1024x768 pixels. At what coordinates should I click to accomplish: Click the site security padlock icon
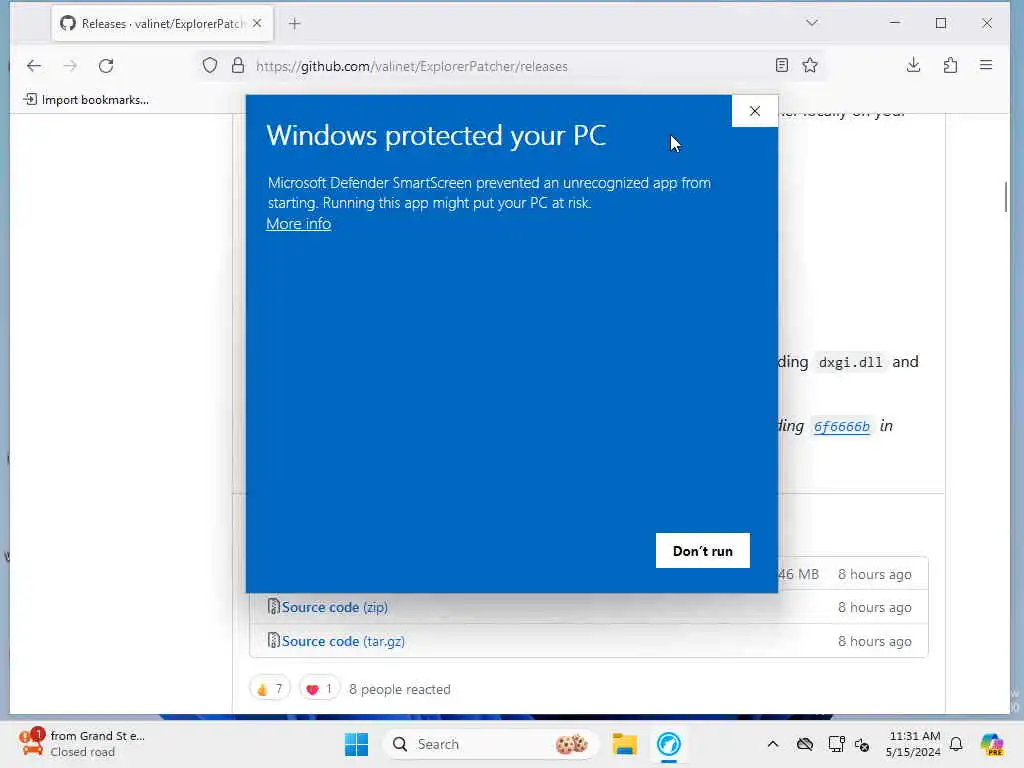click(x=238, y=65)
